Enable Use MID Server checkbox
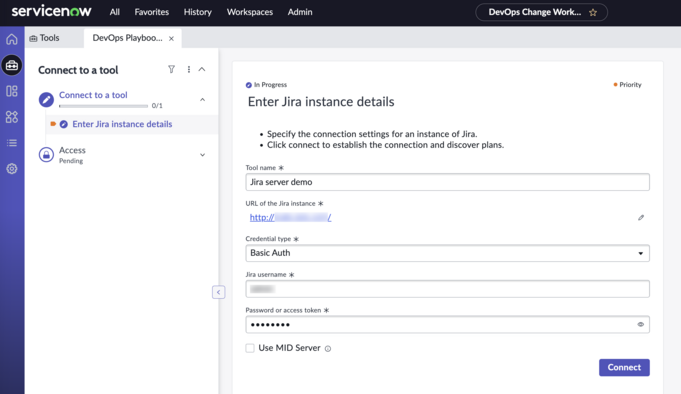Screen dimensions: 681x394 [250, 348]
